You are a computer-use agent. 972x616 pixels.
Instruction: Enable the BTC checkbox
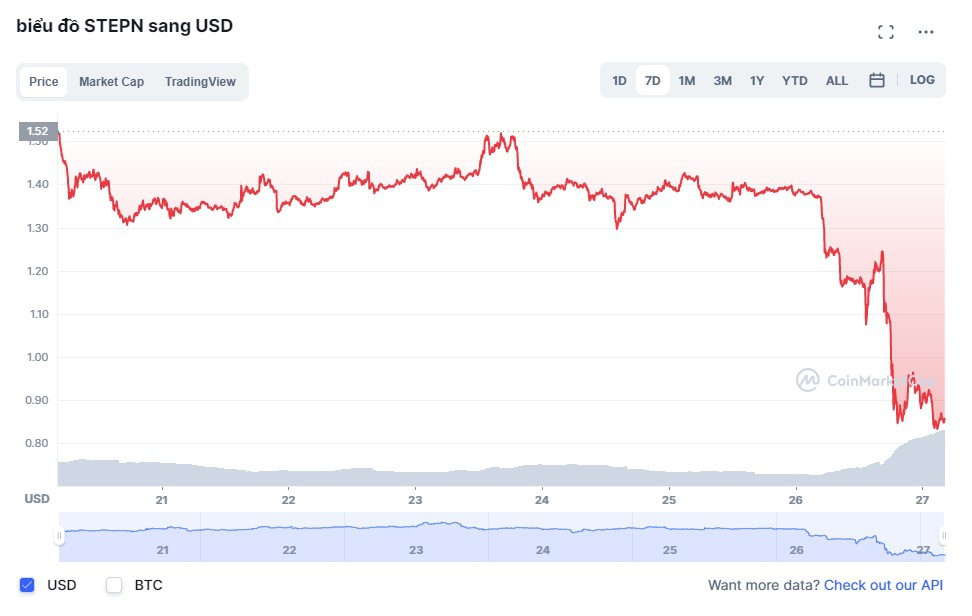tap(114, 585)
